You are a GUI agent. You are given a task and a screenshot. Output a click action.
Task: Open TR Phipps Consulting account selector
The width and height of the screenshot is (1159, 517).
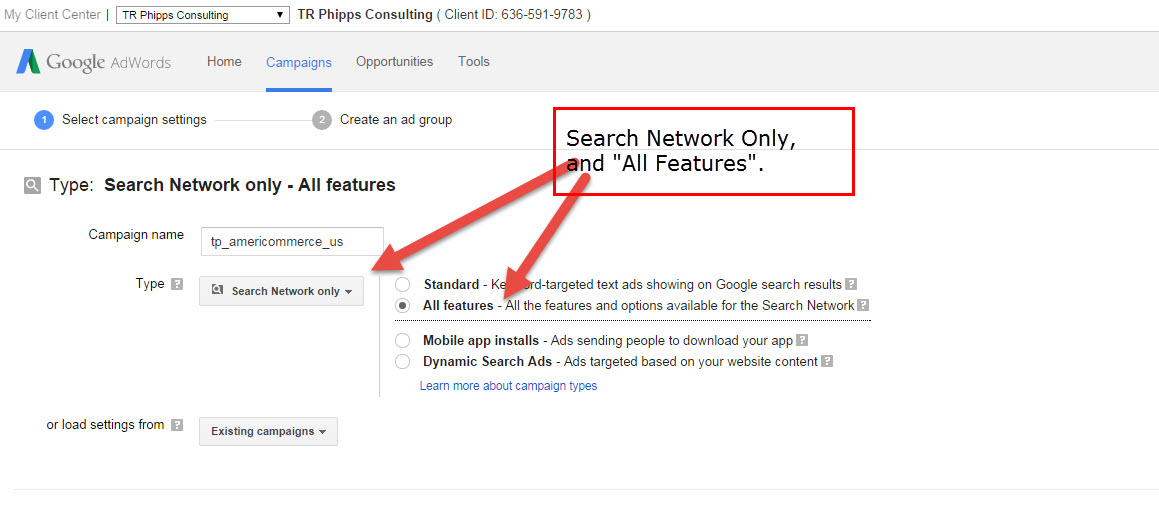[x=203, y=15]
